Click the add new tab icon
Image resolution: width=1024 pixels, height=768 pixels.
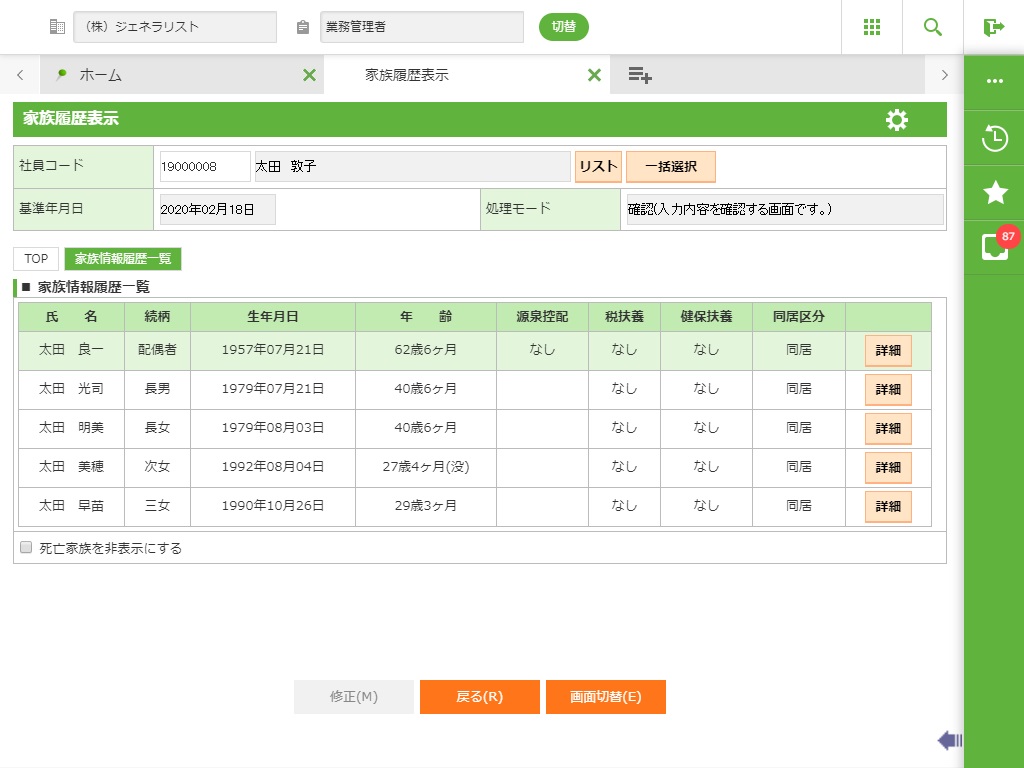tap(640, 75)
